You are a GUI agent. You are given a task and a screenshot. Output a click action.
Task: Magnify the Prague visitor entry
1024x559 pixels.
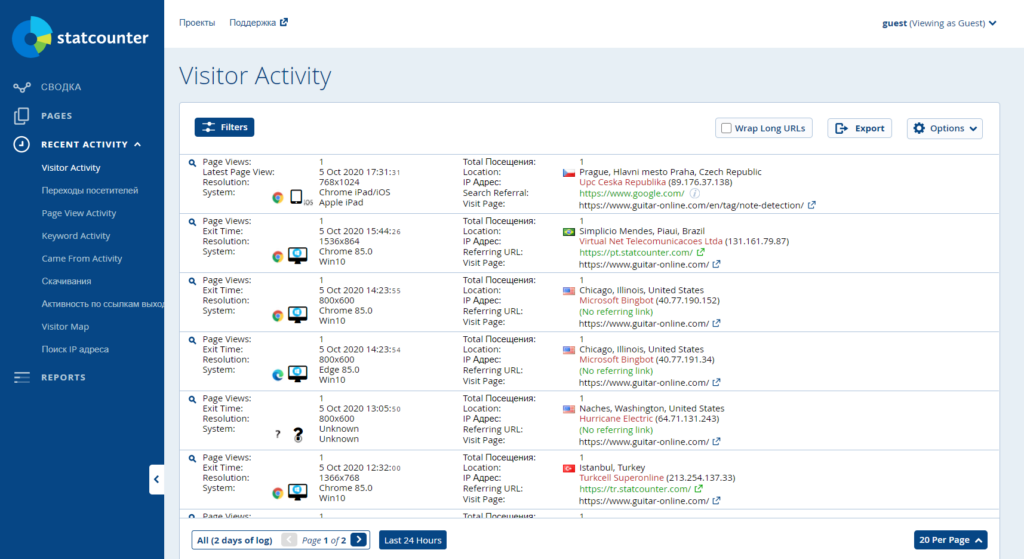pos(192,163)
